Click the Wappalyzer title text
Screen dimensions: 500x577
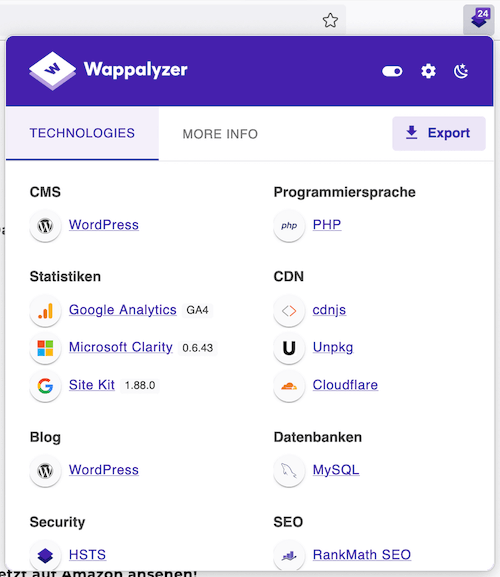click(135, 70)
